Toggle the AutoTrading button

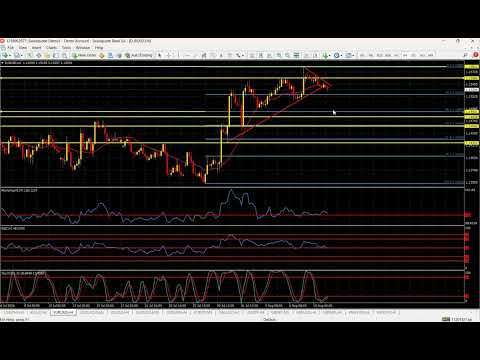click(138, 55)
